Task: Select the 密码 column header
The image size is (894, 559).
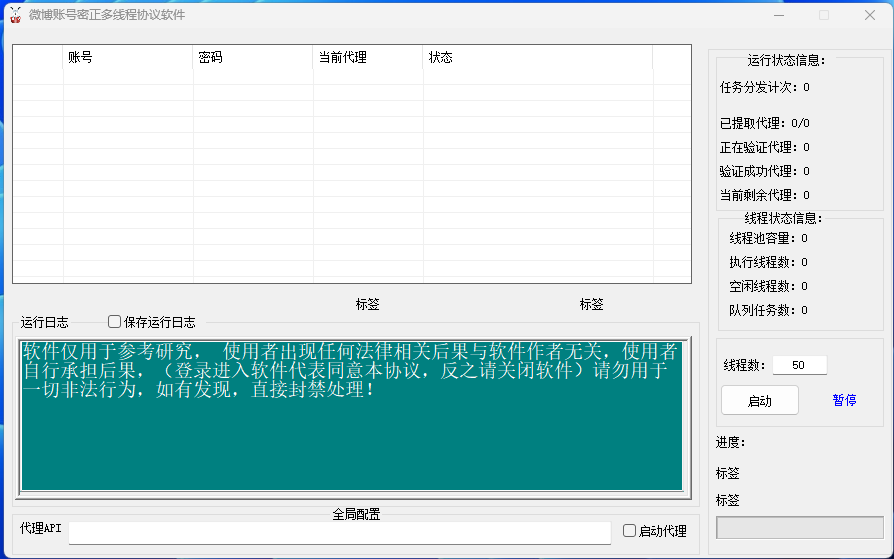Action: pos(253,58)
